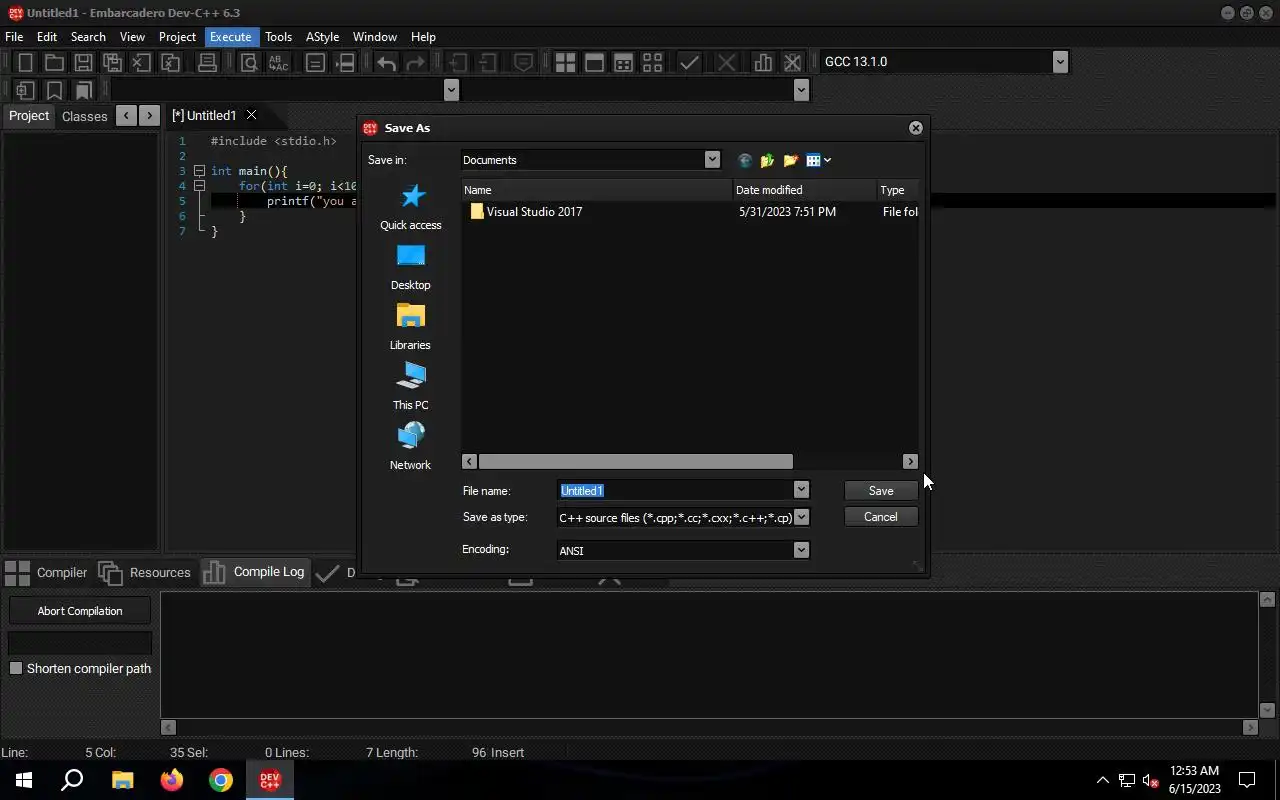Screen dimensions: 1280x800
Task: Launch Firefox from the taskbar
Action: 172,780
